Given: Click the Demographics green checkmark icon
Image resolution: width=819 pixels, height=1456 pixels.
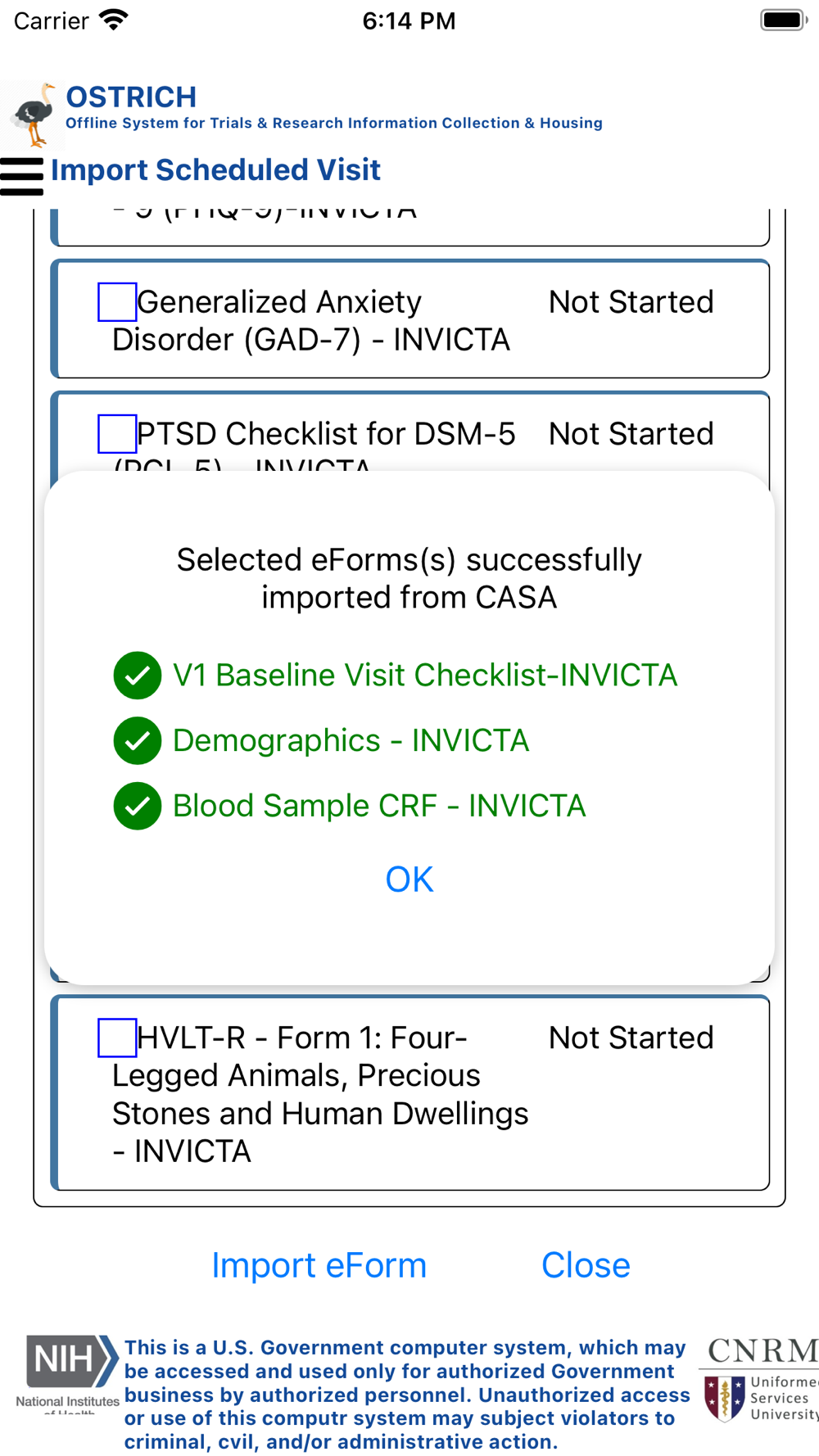Looking at the screenshot, I should 138,741.
